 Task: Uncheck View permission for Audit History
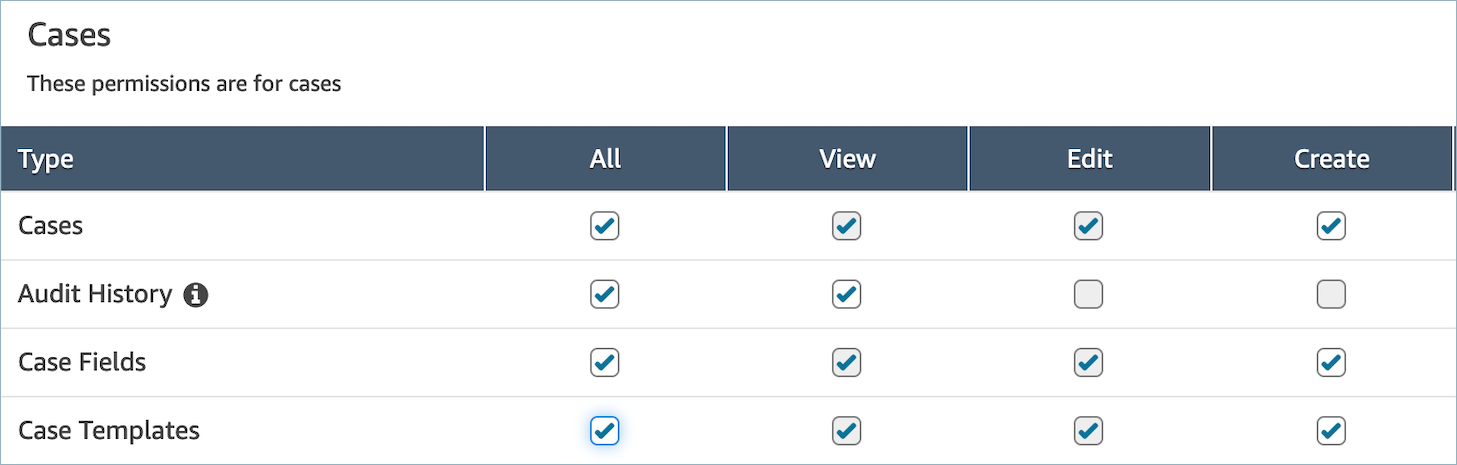[x=847, y=294]
